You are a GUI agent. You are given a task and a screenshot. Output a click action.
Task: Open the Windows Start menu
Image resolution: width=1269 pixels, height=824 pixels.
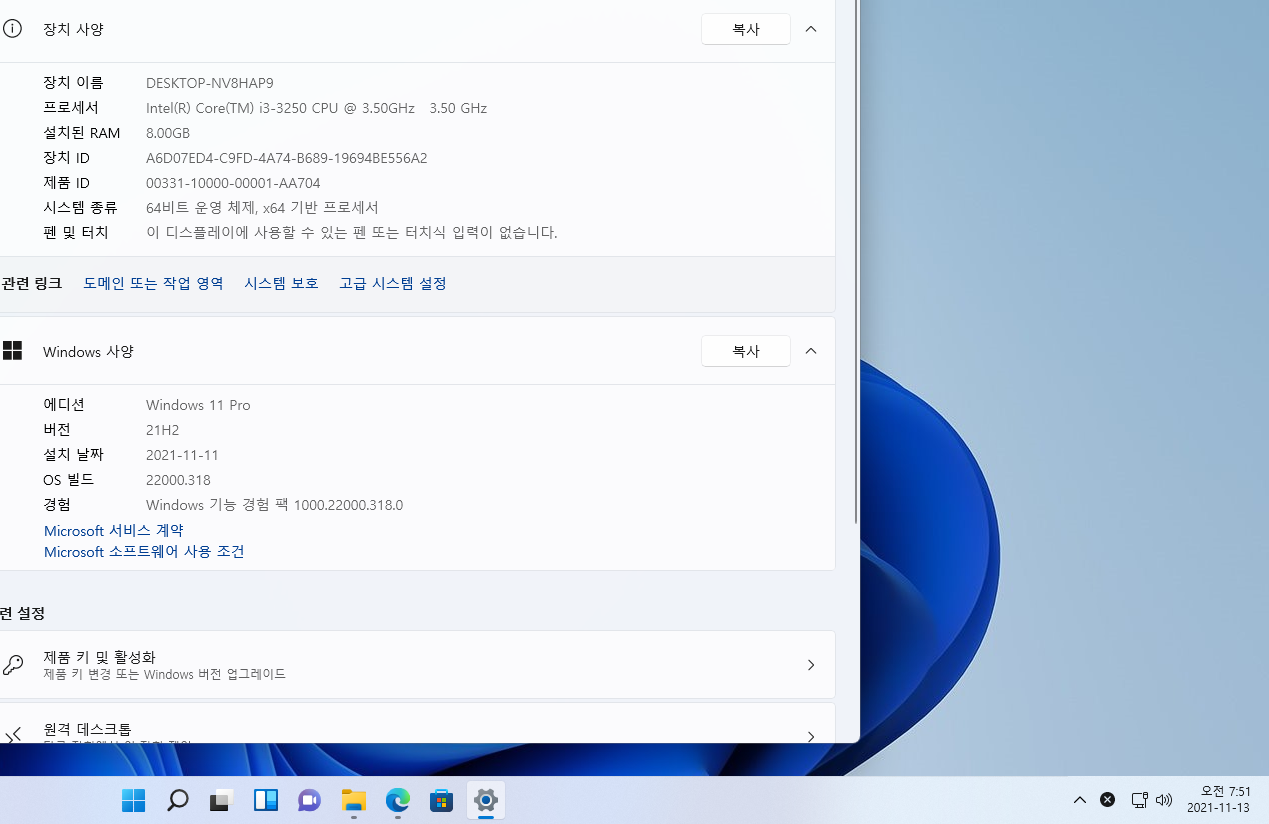click(133, 800)
